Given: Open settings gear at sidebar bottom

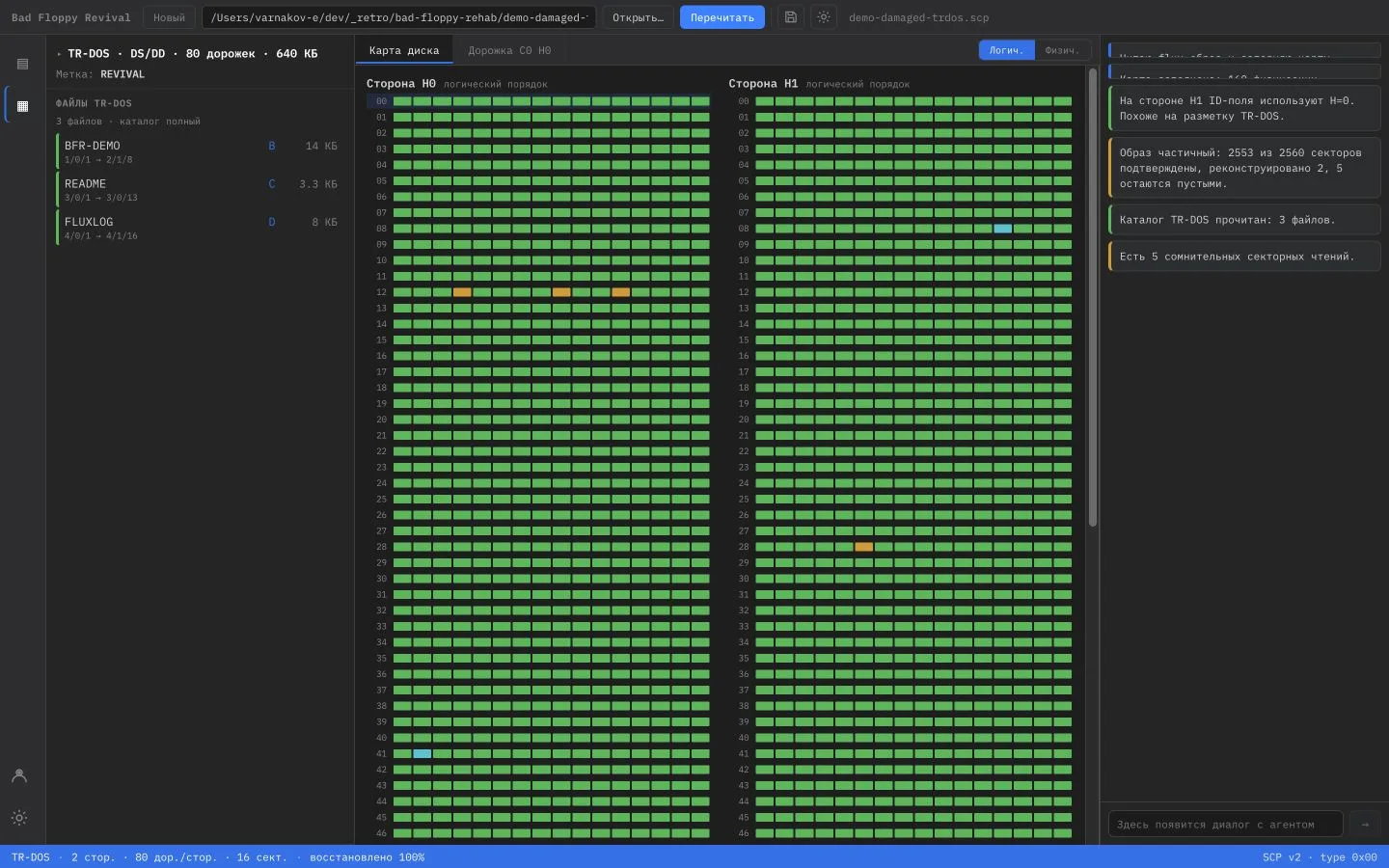Looking at the screenshot, I should point(19,817).
